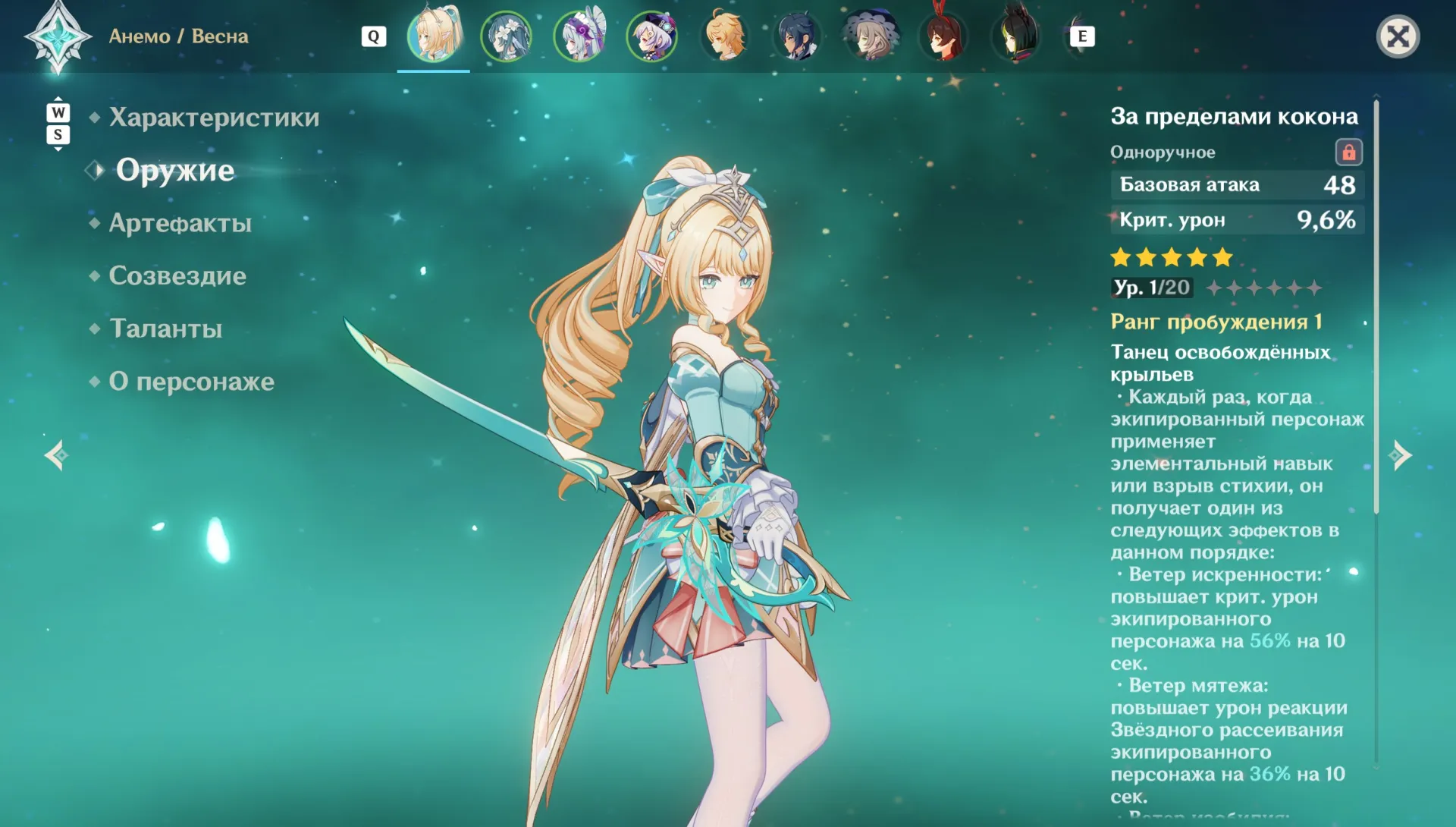The height and width of the screenshot is (827, 1456).
Task: Click the S menu-down key icon
Action: (58, 135)
